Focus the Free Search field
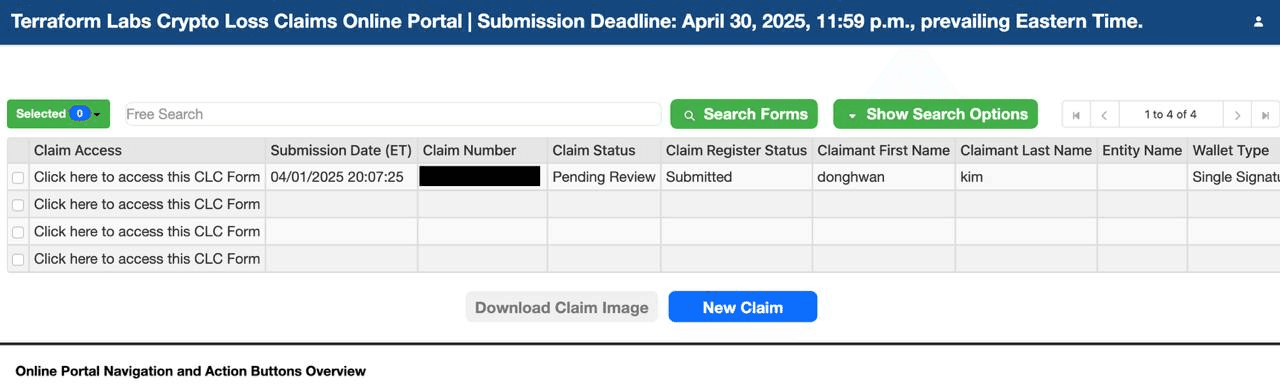This screenshot has width=1280, height=384. 393,114
